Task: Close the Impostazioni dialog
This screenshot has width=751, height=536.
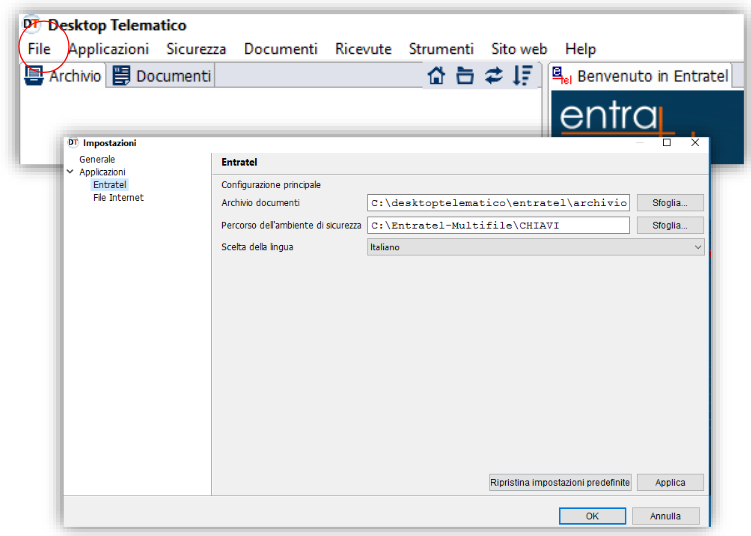Action: 695,142
